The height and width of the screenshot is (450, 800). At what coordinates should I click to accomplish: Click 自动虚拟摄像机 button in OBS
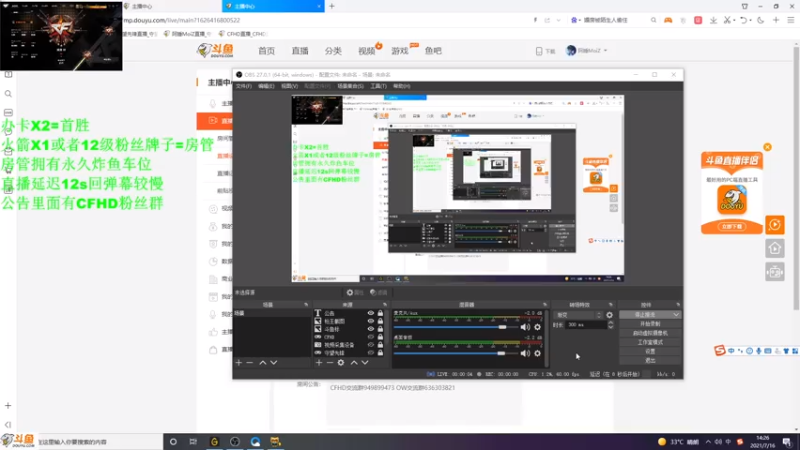pyautogui.click(x=649, y=333)
